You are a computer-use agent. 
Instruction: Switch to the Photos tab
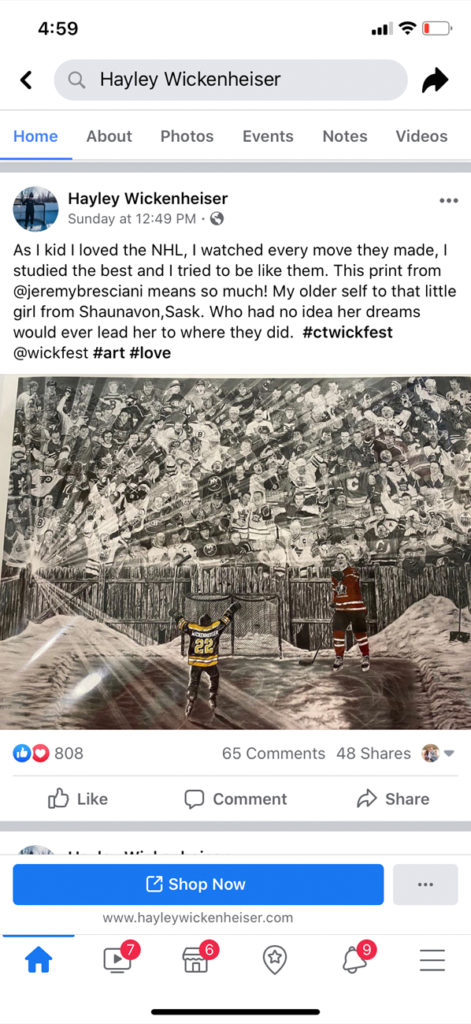point(187,136)
